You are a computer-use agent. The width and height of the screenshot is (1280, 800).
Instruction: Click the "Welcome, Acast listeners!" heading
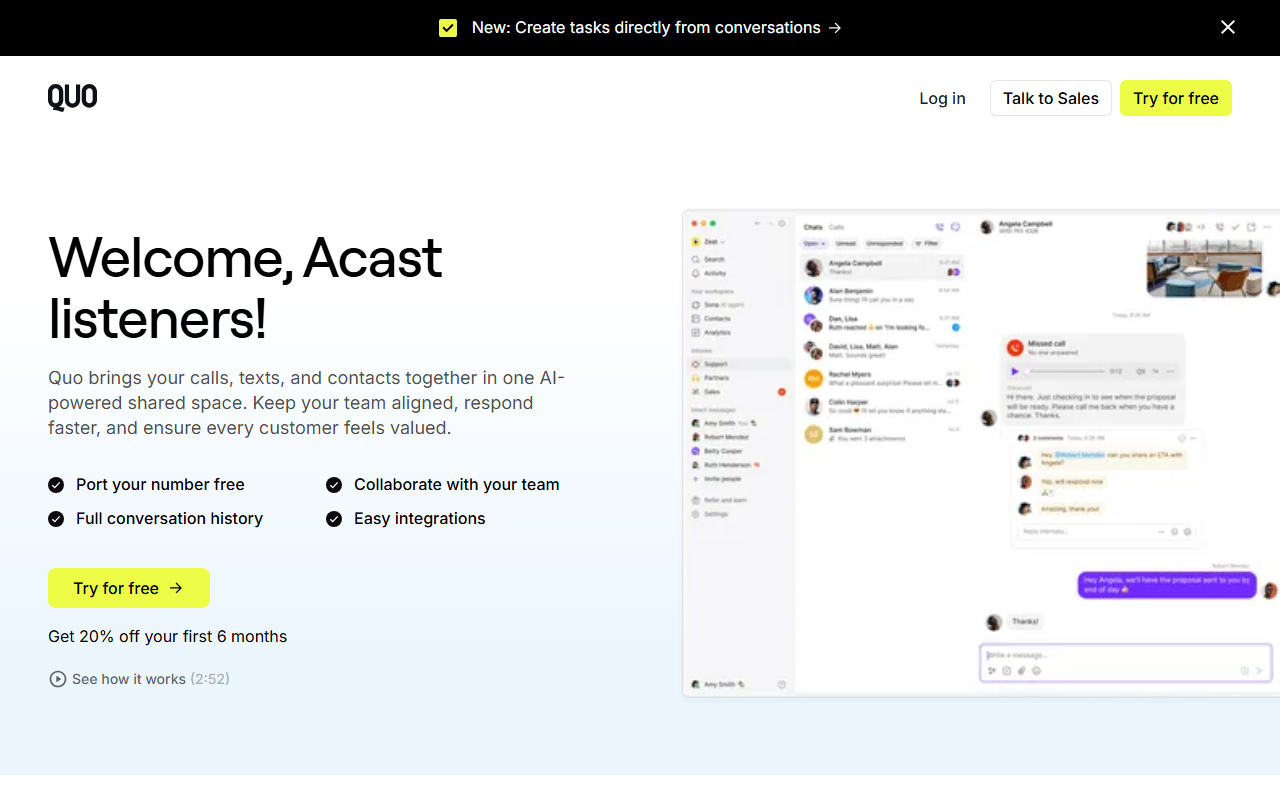click(245, 288)
